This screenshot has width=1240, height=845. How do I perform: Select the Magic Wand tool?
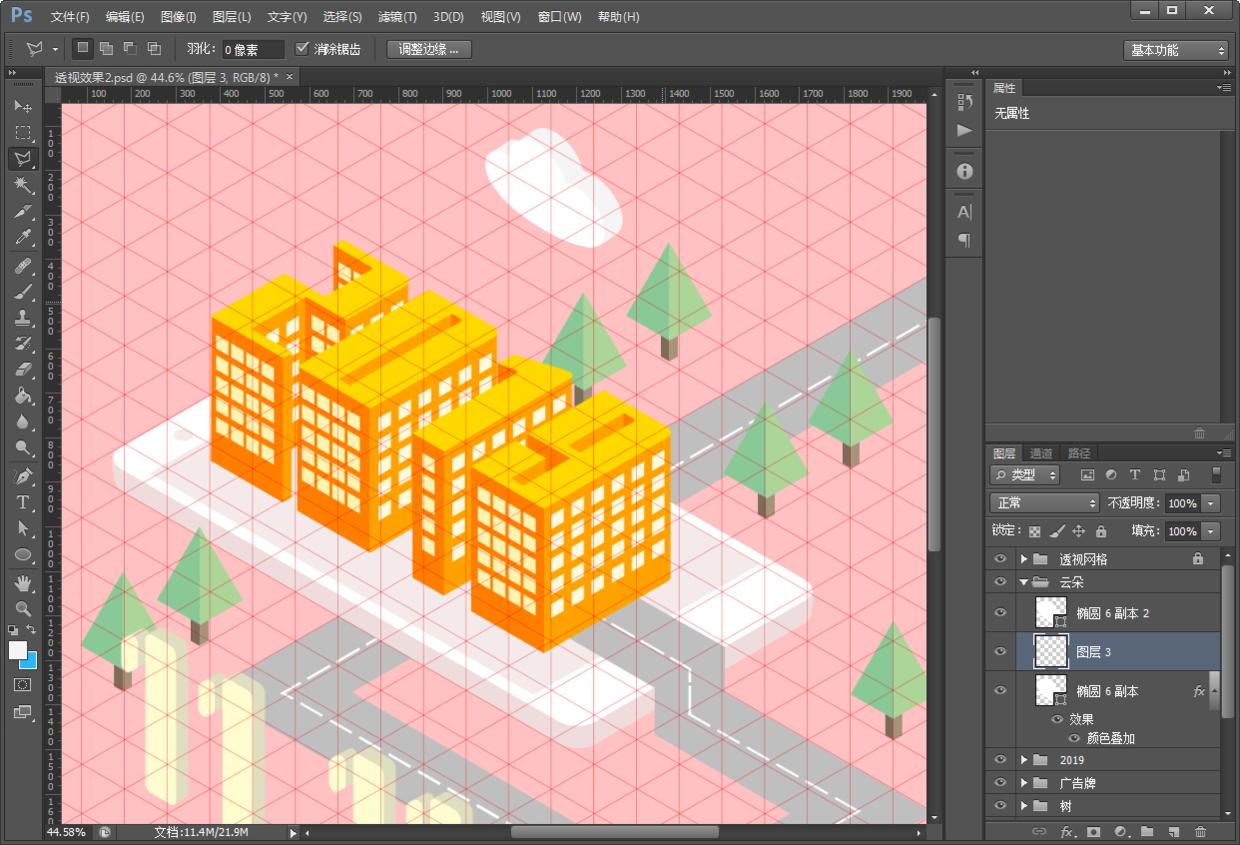[23, 185]
